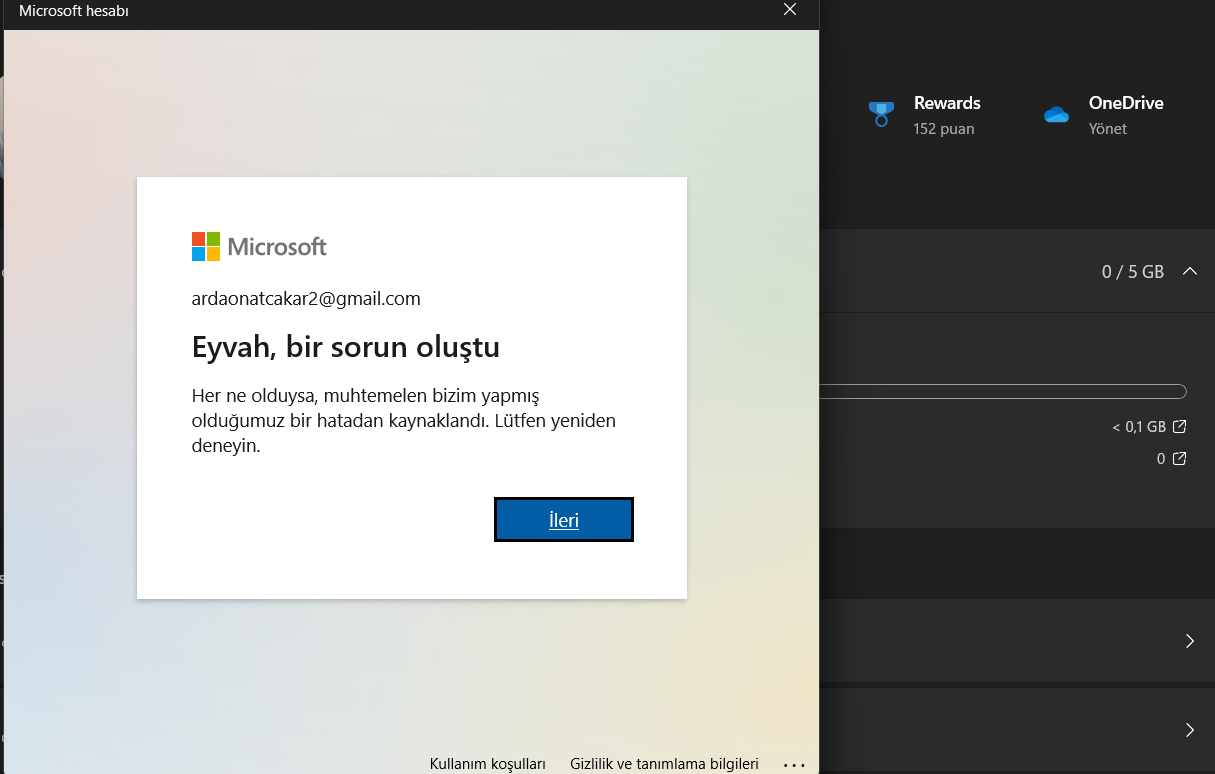Expand the lower chevron row in settings

point(1190,730)
